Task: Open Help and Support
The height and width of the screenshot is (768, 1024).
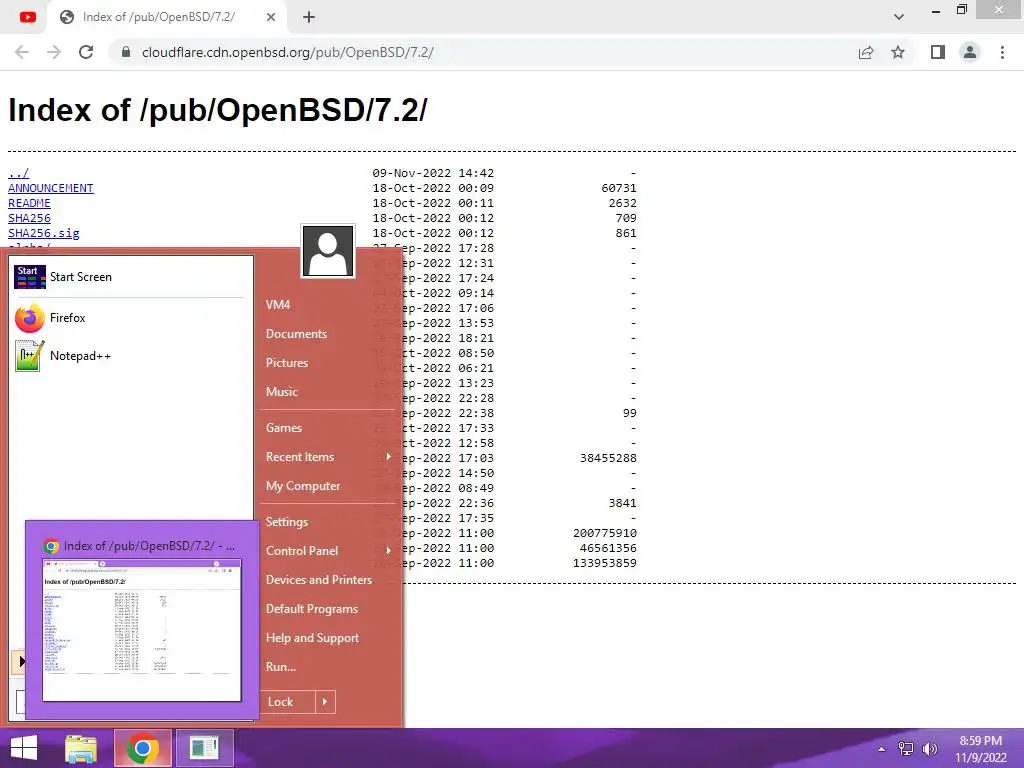Action: pos(312,638)
